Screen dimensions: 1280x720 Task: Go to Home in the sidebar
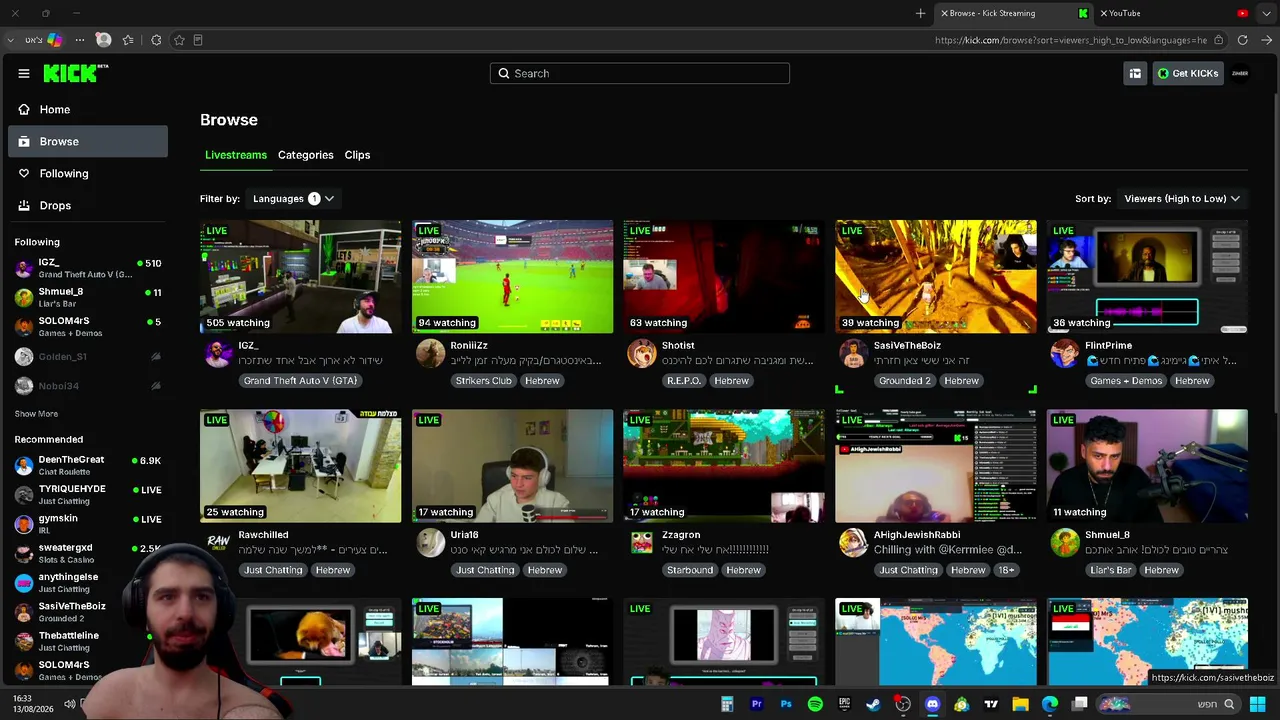coord(88,109)
